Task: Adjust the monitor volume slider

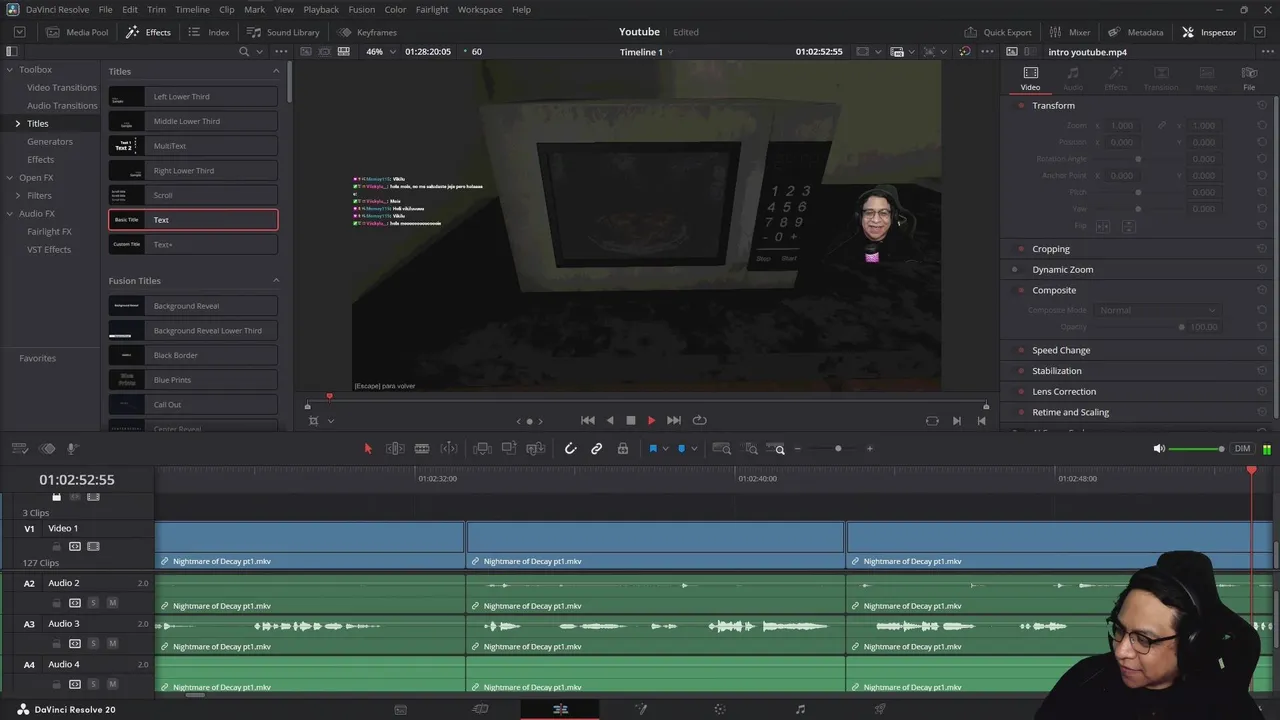Action: [1196, 449]
